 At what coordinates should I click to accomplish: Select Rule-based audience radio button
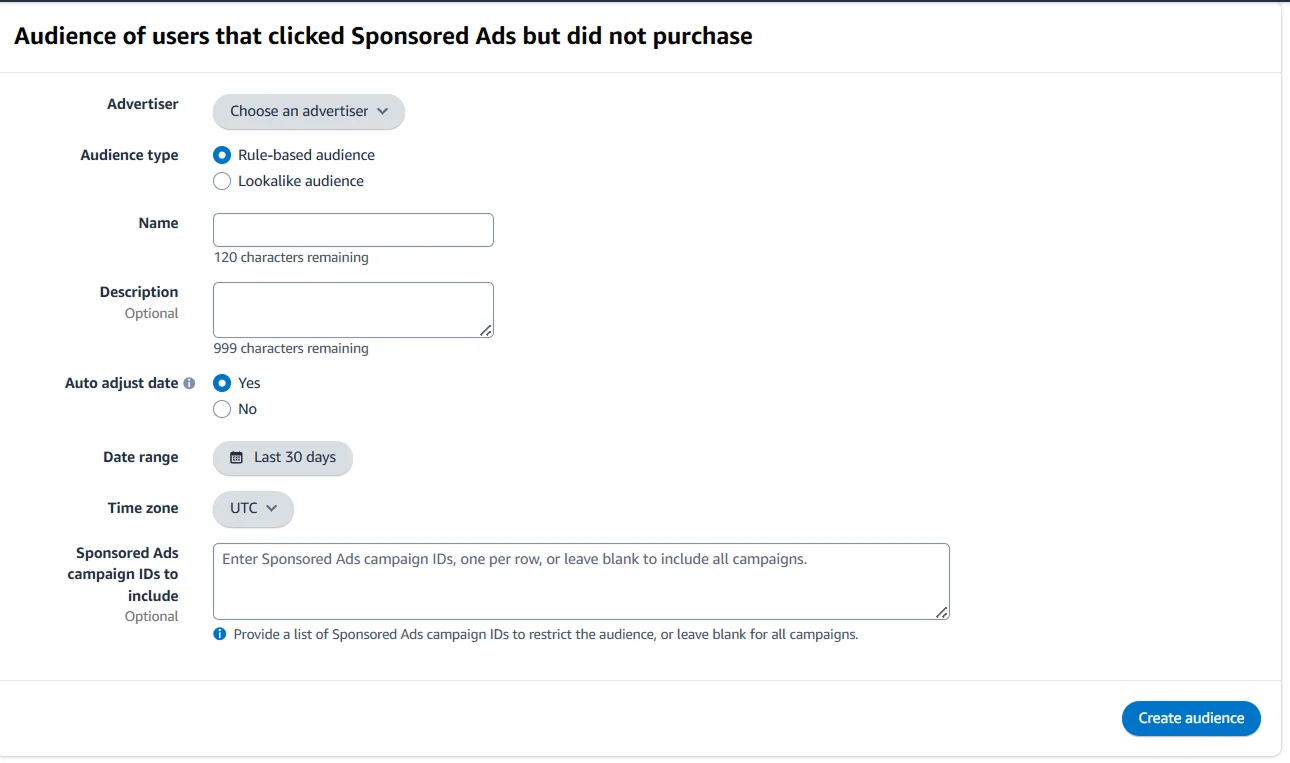[x=222, y=155]
